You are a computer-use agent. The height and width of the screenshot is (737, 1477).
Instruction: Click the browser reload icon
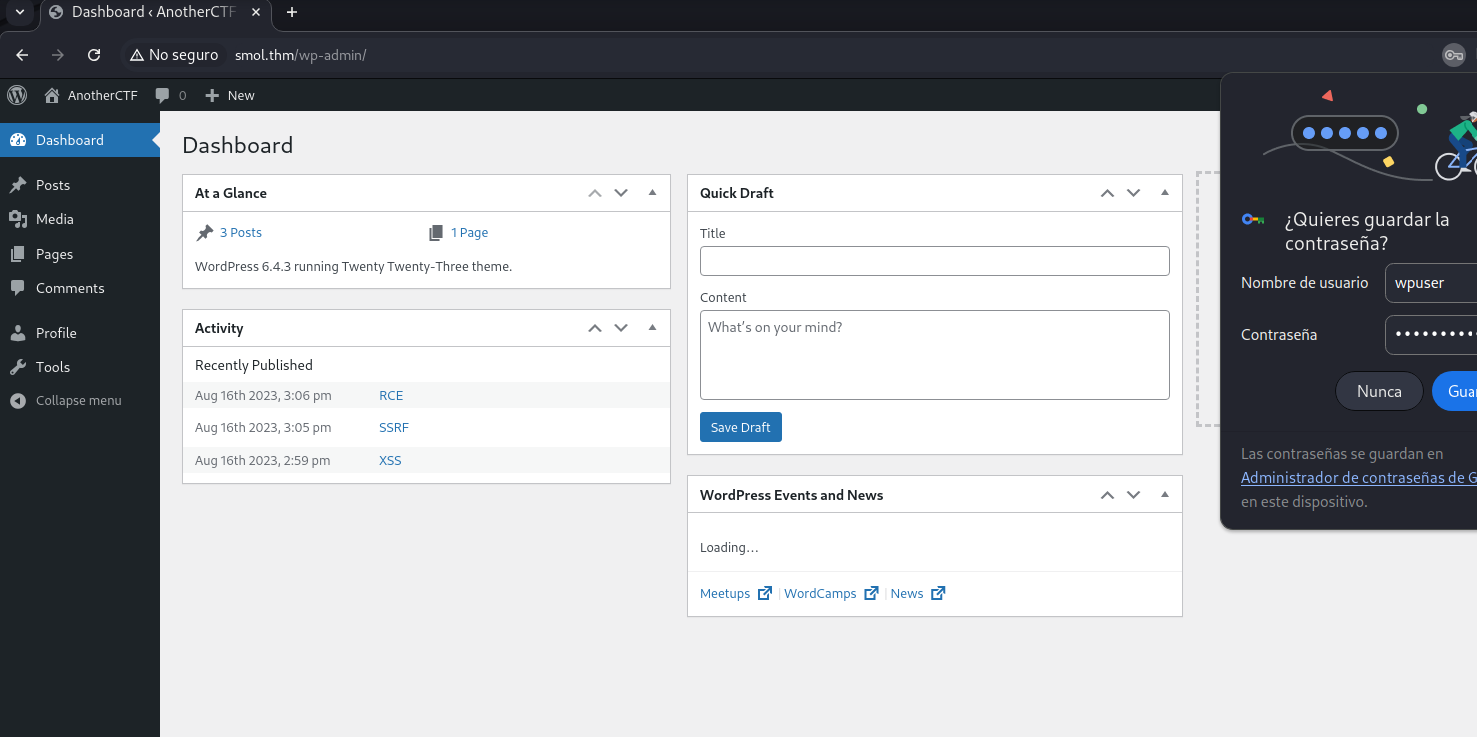click(x=94, y=55)
